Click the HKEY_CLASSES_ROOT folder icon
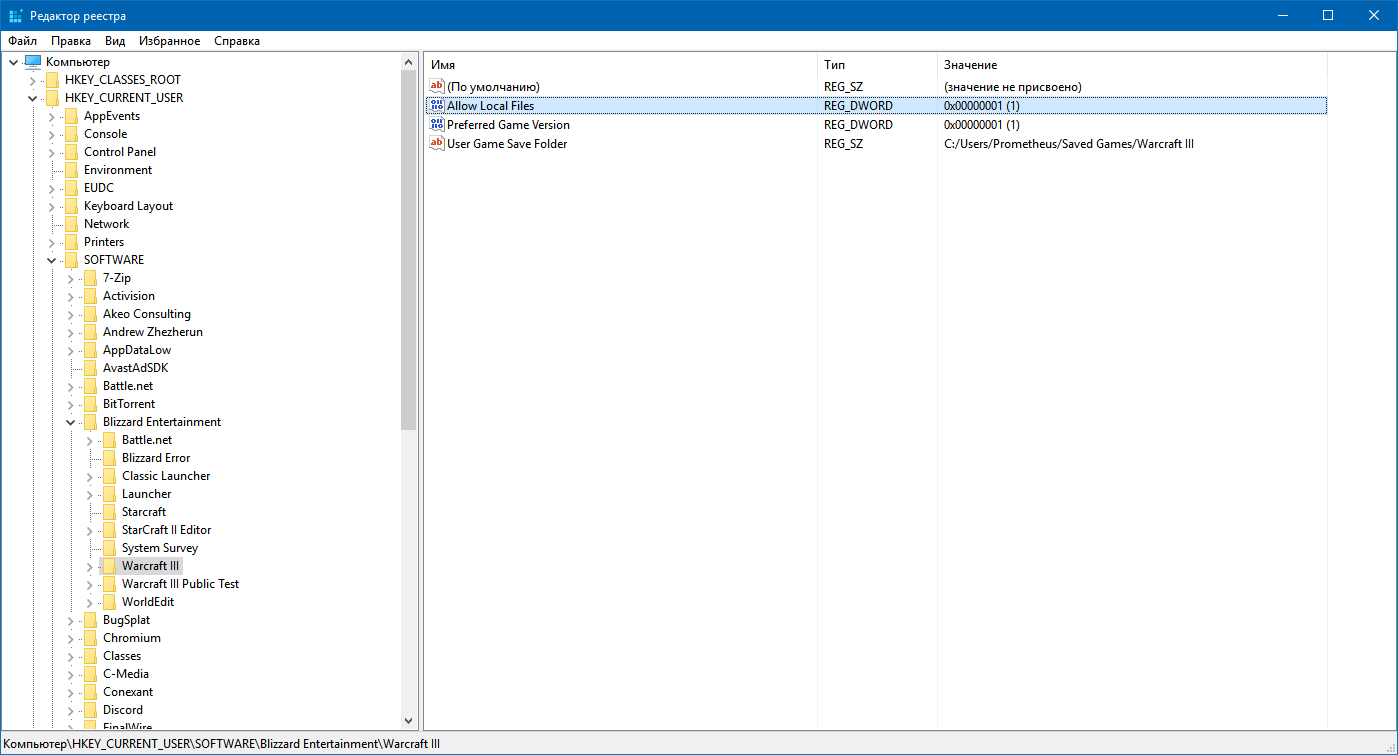This screenshot has height=755, width=1398. point(52,80)
